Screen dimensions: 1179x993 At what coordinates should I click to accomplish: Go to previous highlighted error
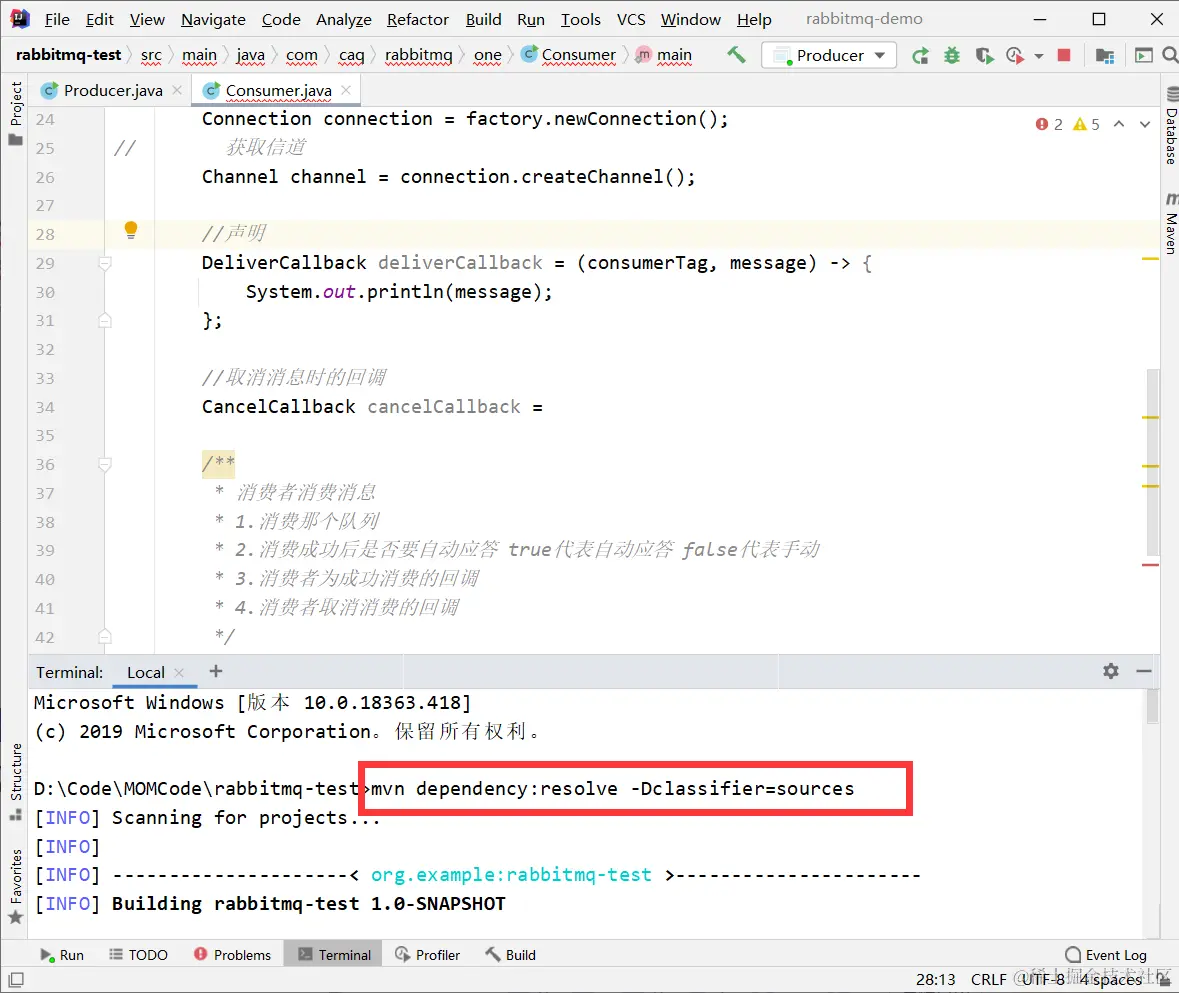(x=1119, y=124)
